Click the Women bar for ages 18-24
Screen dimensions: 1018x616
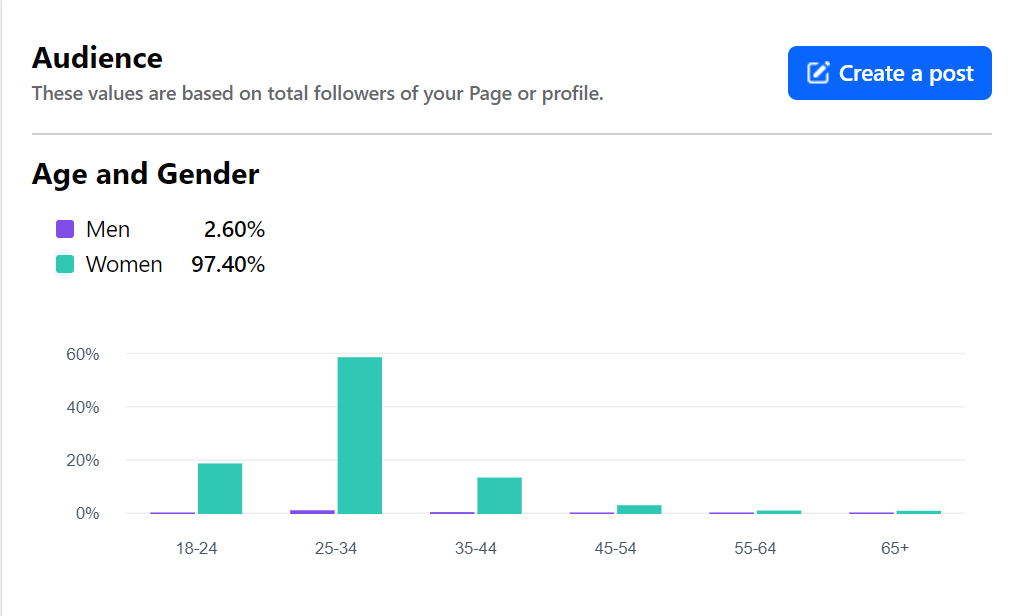[x=220, y=488]
